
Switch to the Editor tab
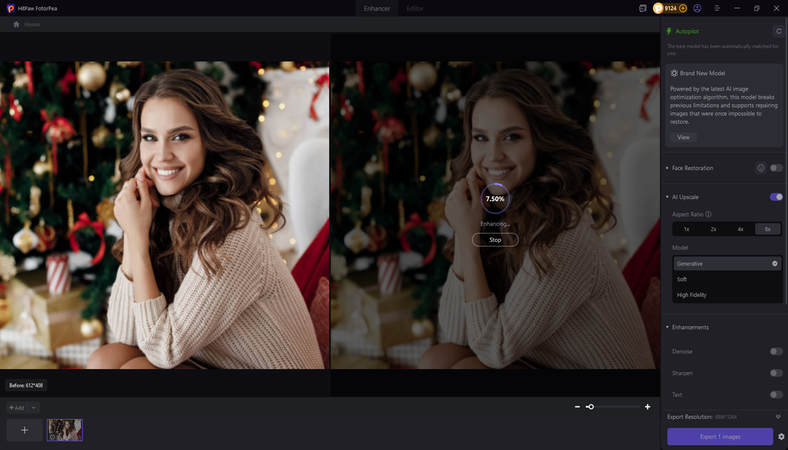point(415,8)
